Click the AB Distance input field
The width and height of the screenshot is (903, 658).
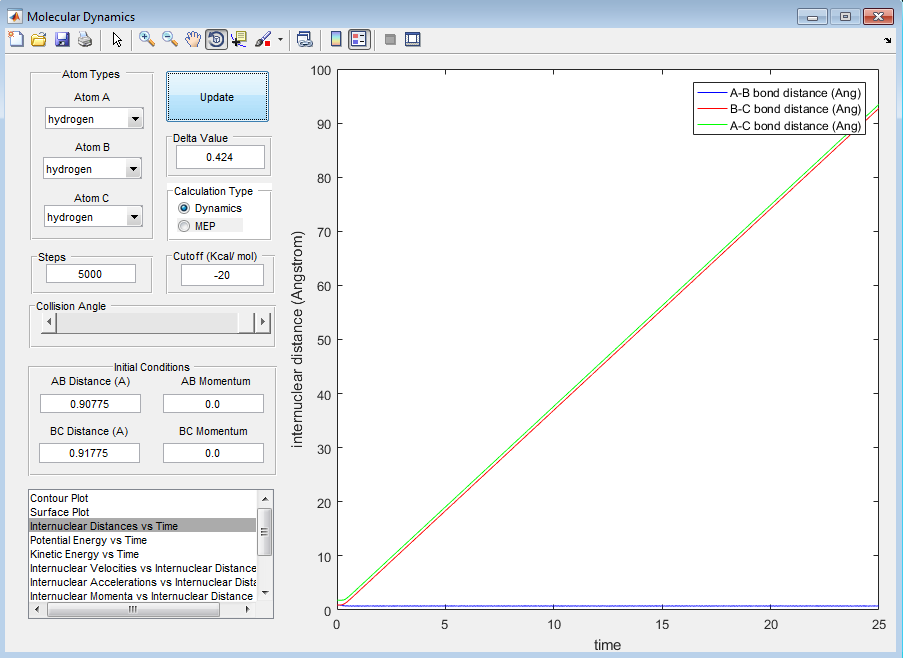[x=90, y=403]
